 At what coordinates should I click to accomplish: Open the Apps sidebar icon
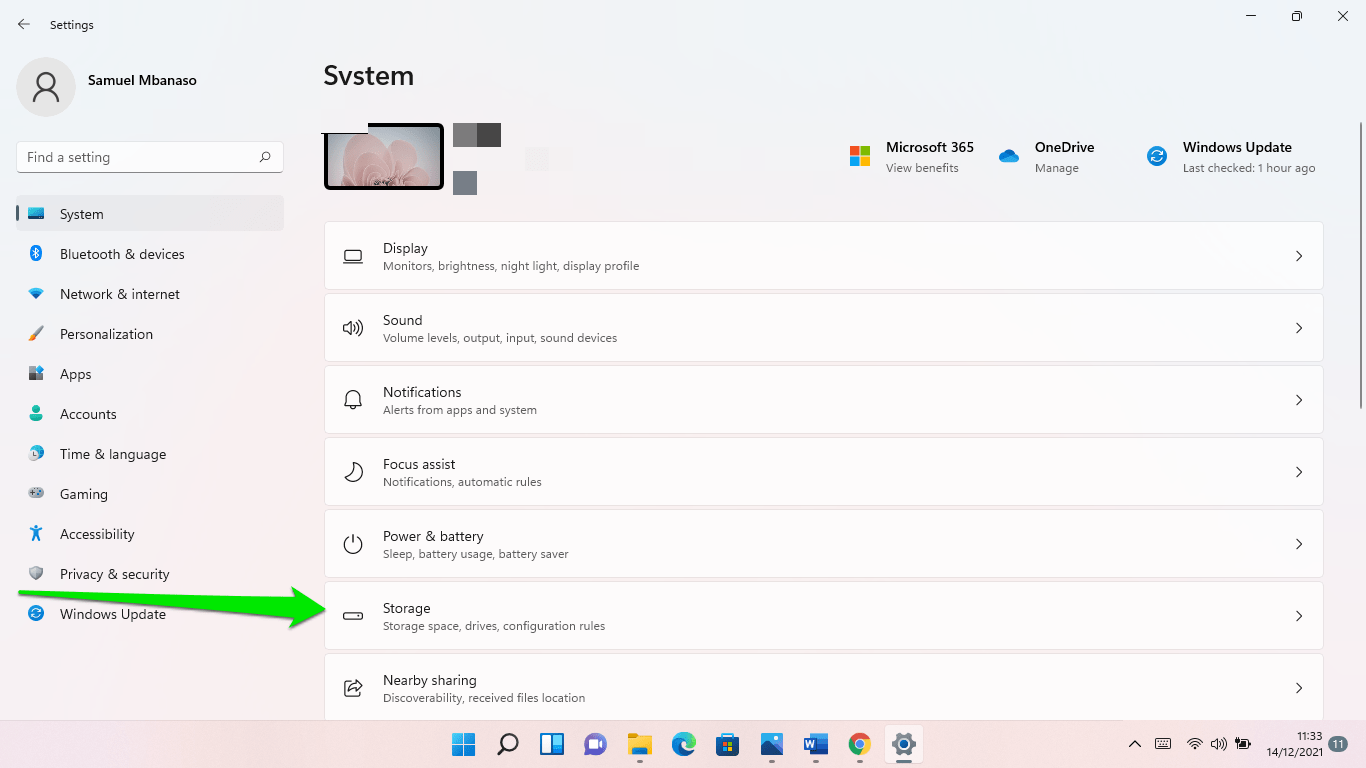coord(36,374)
